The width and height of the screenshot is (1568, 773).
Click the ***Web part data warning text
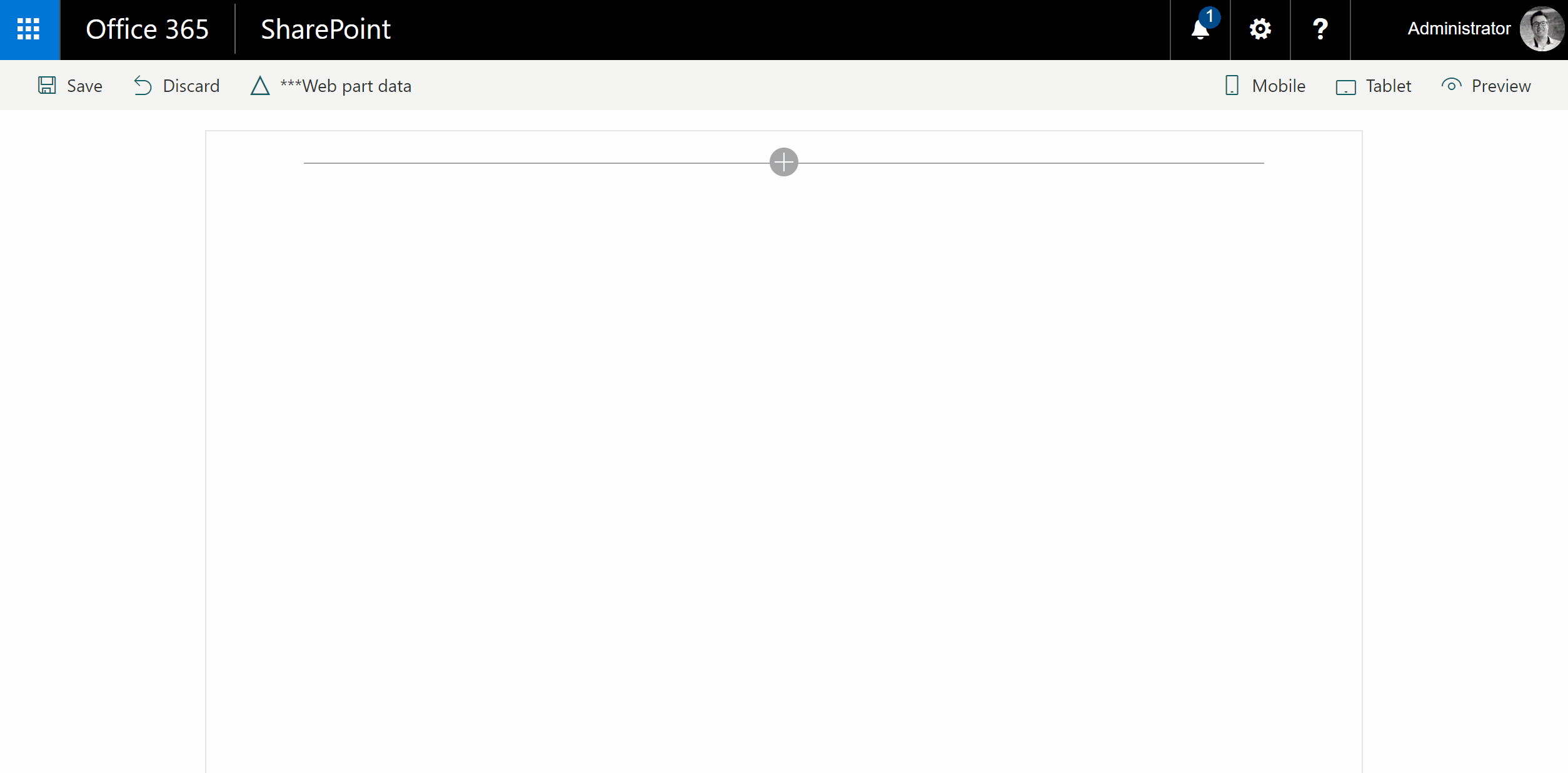345,85
